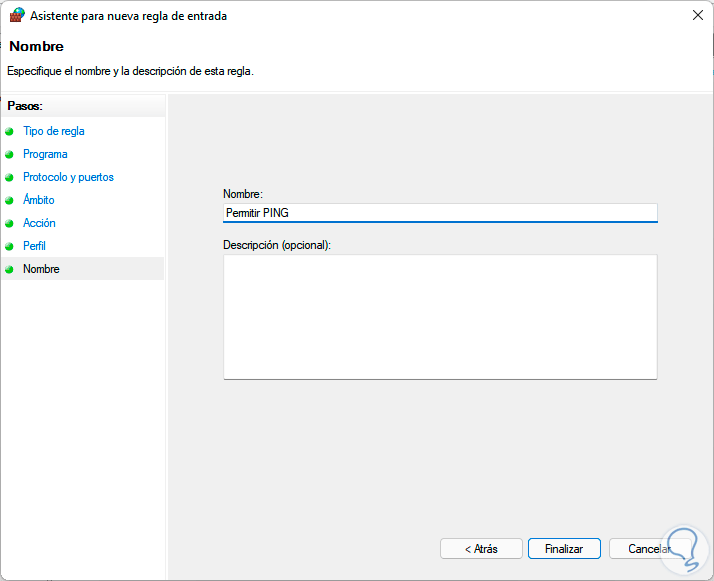Click the green bullet beside Ámbito

(x=10, y=200)
